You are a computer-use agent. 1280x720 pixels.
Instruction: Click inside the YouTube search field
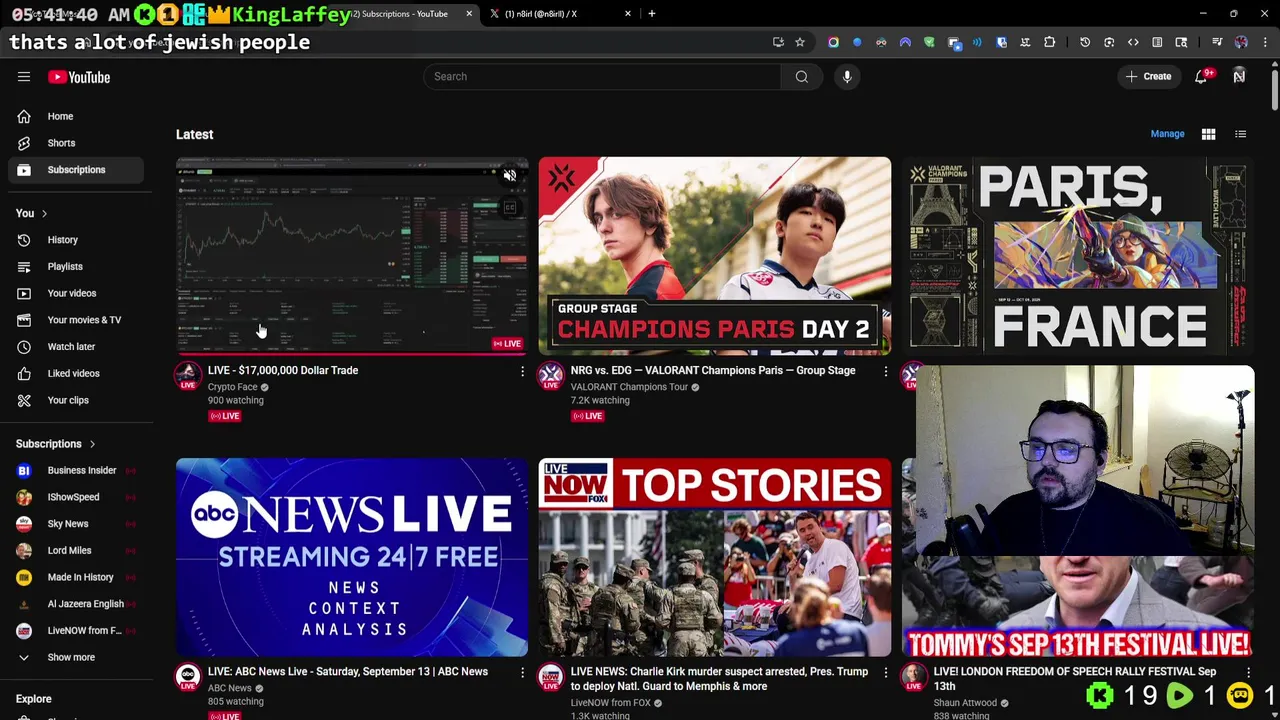coord(602,76)
